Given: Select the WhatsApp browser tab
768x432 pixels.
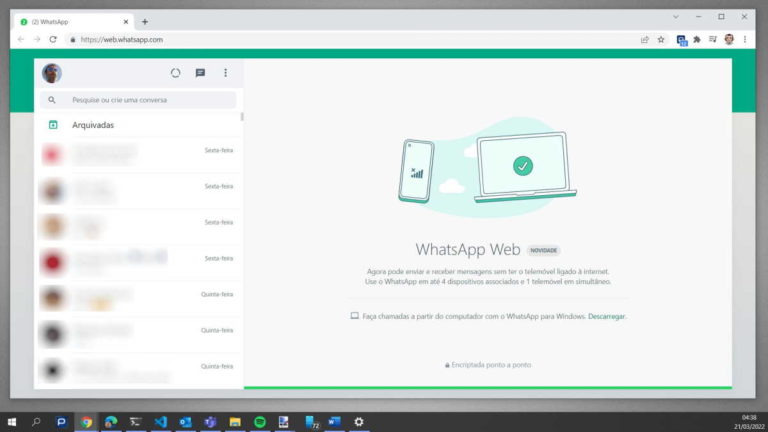Looking at the screenshot, I should 70,21.
